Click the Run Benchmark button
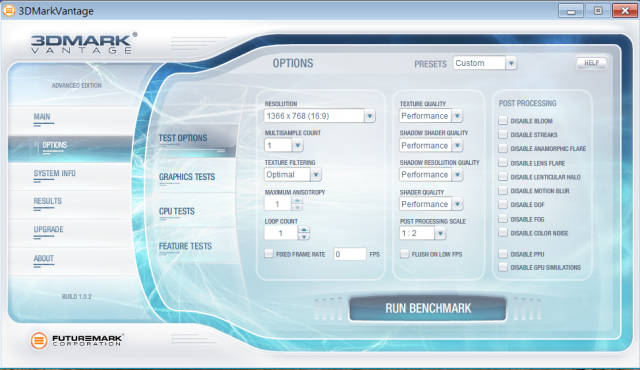This screenshot has height=370, width=640. 428,308
